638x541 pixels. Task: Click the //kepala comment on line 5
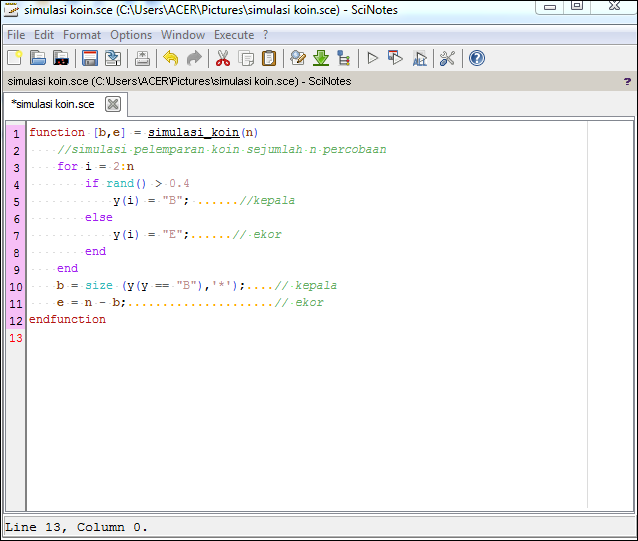(267, 201)
